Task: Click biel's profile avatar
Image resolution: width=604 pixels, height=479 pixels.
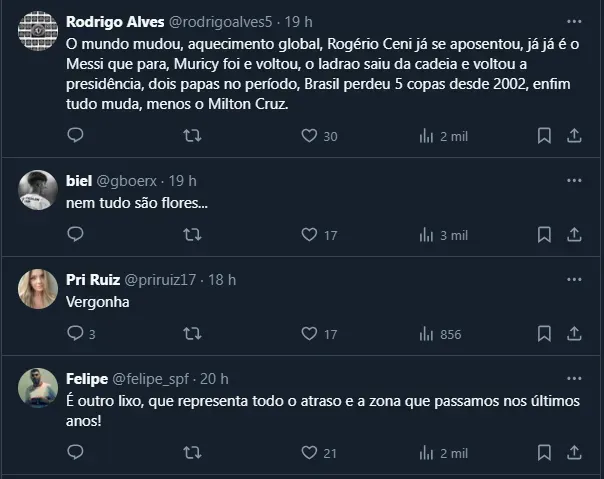Action: (39, 190)
